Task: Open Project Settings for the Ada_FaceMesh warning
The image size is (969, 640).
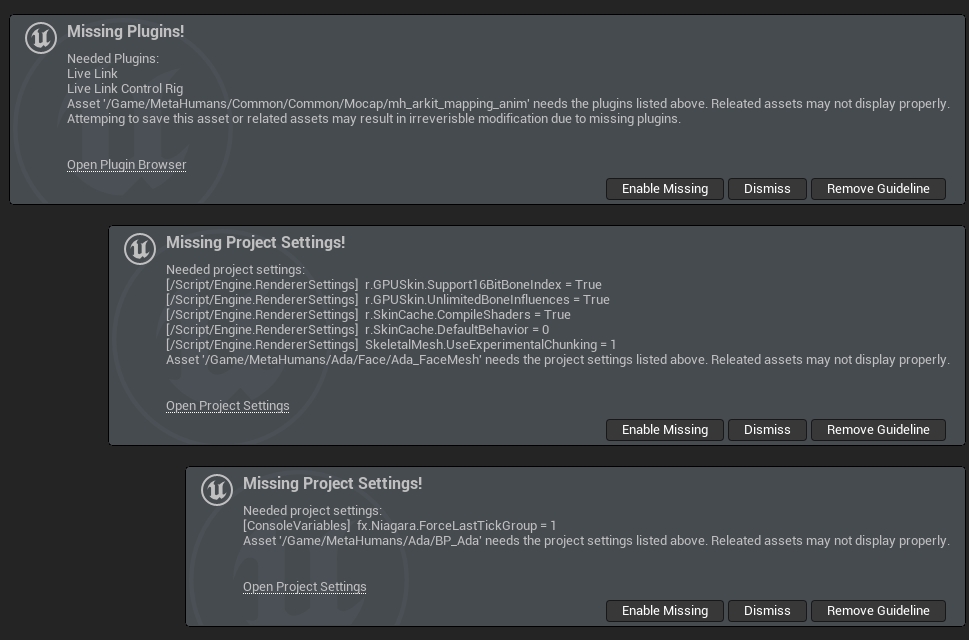Action: pos(227,406)
